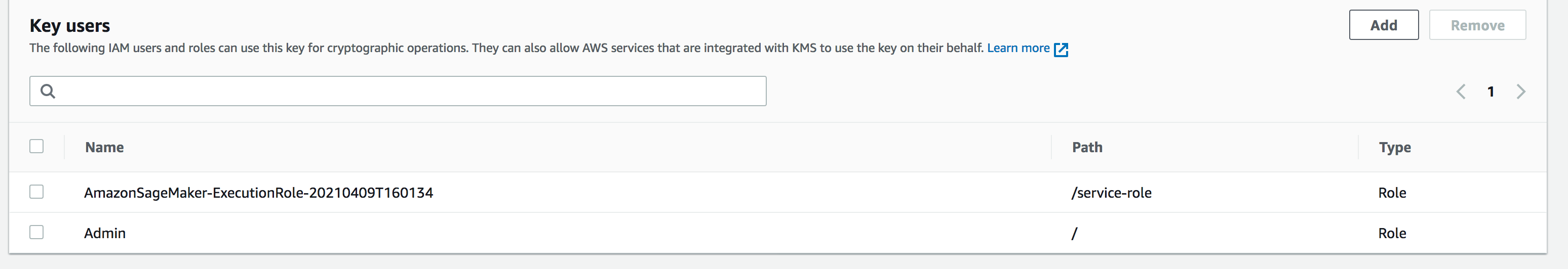Click the Remove button
Image resolution: width=1568 pixels, height=269 pixels.
click(1477, 25)
